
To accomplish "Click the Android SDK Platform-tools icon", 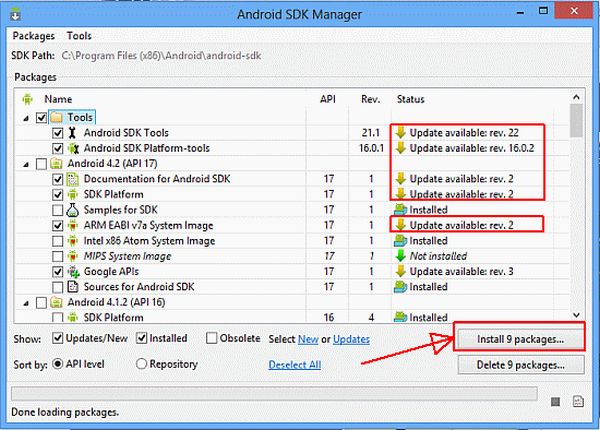I will tap(73, 148).
